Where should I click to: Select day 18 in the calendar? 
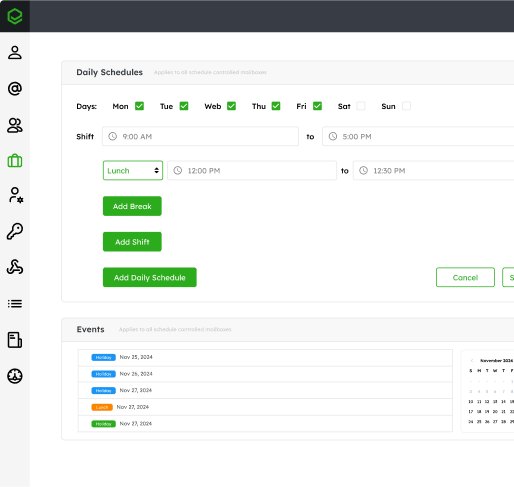pyautogui.click(x=479, y=412)
